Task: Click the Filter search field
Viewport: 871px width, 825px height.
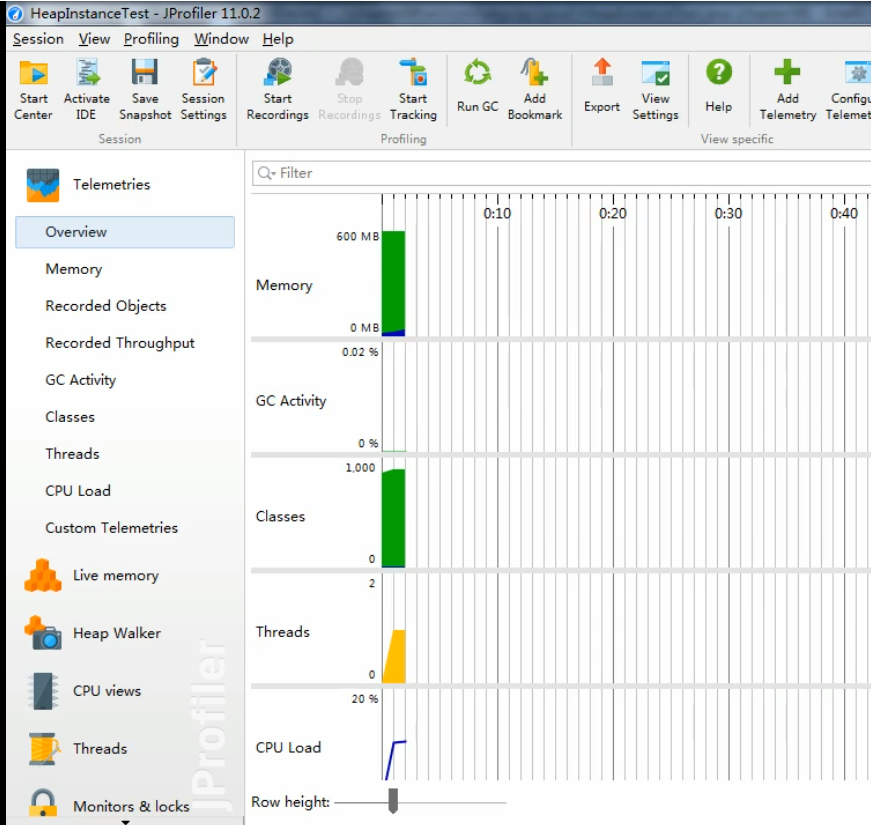Action: point(561,173)
